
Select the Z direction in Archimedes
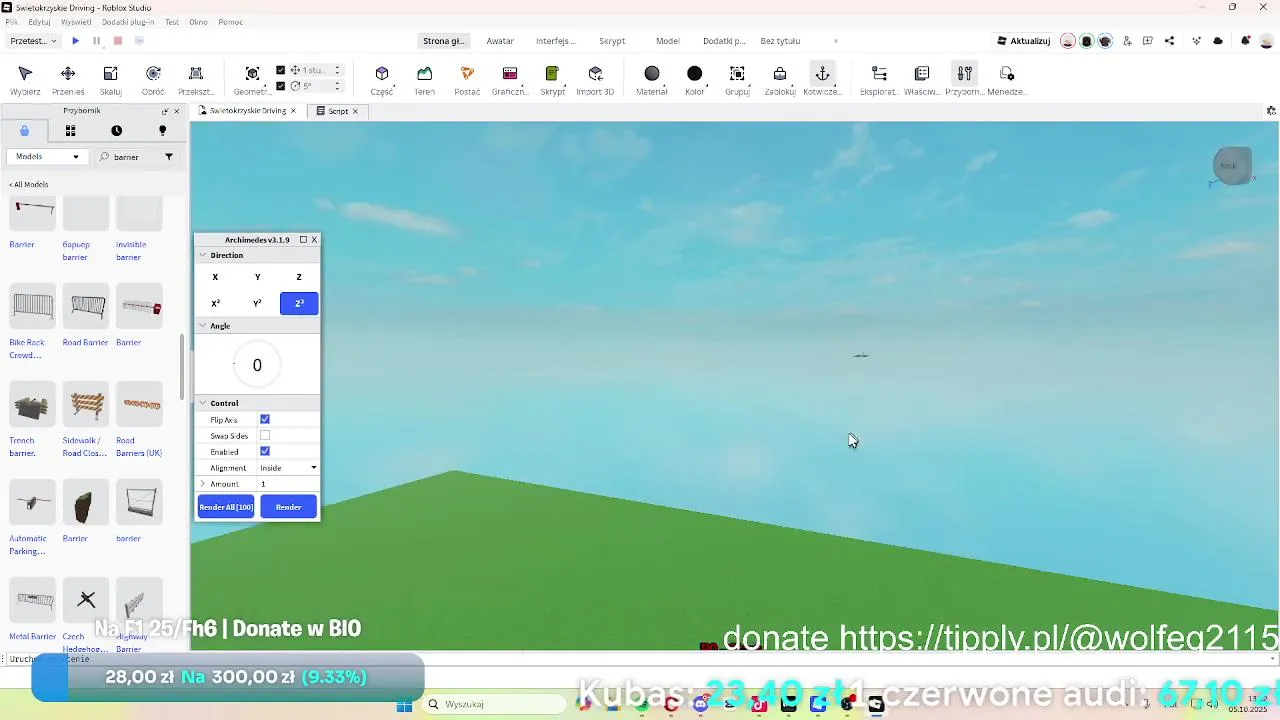(x=299, y=277)
